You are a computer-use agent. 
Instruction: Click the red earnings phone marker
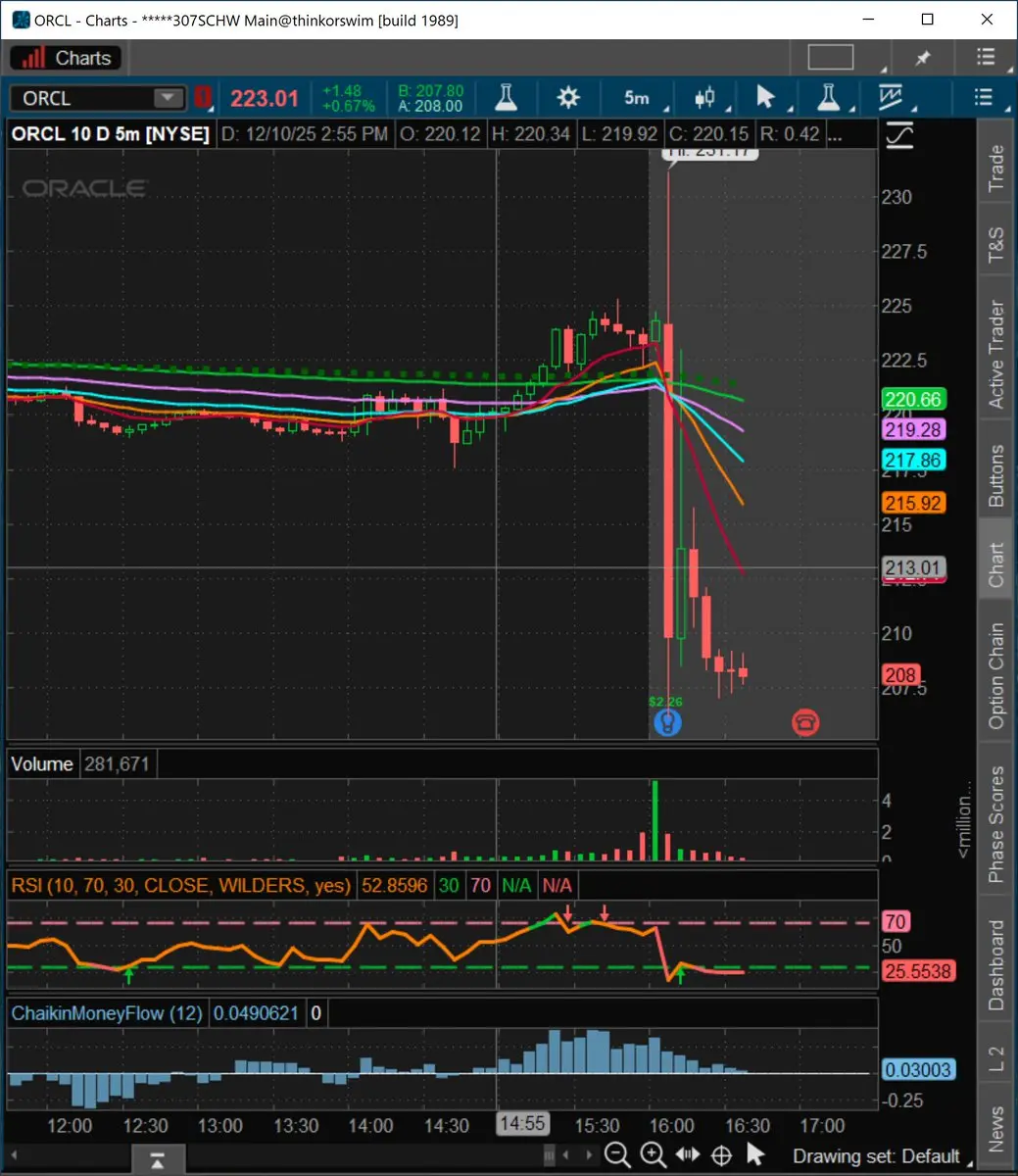point(805,723)
